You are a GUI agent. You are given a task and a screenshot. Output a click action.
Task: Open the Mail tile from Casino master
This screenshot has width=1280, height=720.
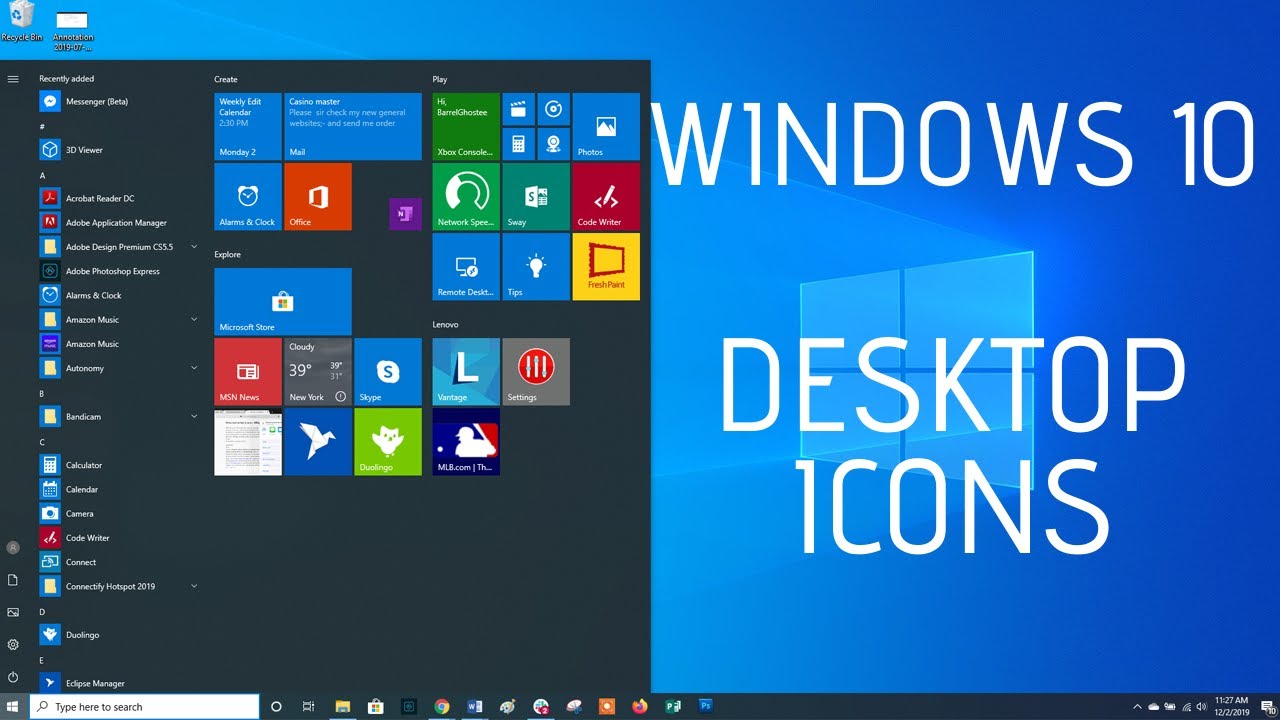353,127
